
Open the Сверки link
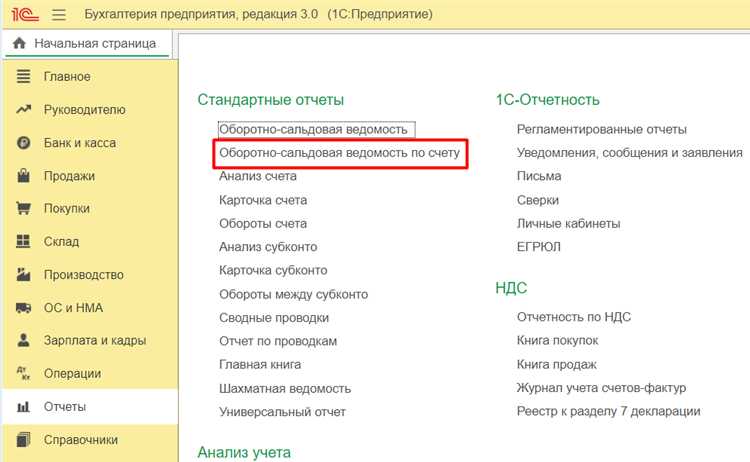pyautogui.click(x=538, y=200)
